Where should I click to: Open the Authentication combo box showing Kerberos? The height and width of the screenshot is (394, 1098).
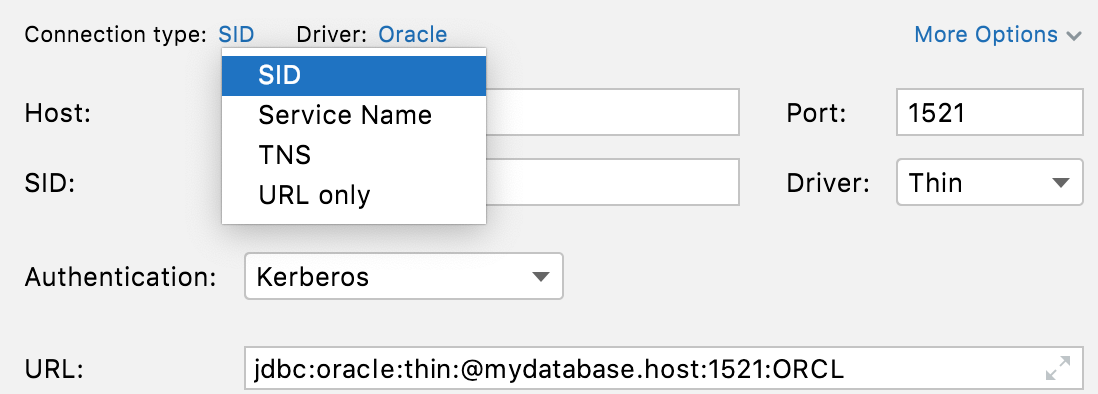(x=403, y=276)
